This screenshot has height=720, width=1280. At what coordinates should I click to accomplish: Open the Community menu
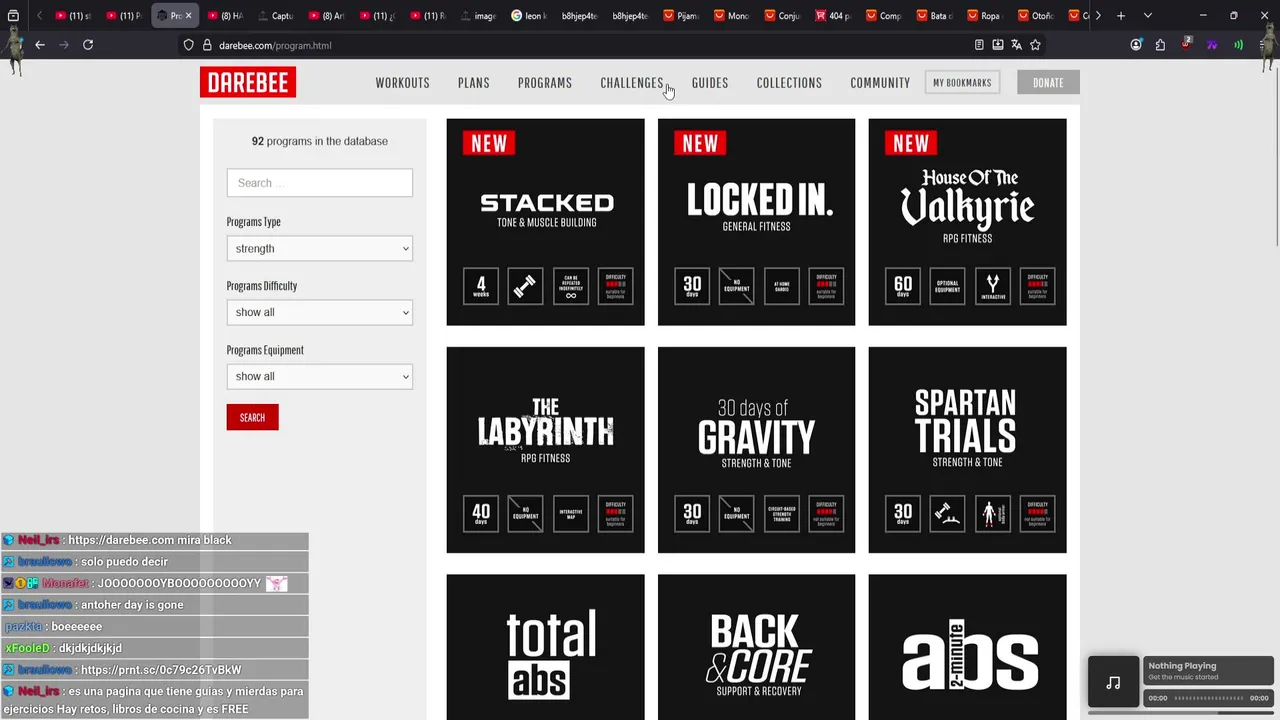(880, 83)
